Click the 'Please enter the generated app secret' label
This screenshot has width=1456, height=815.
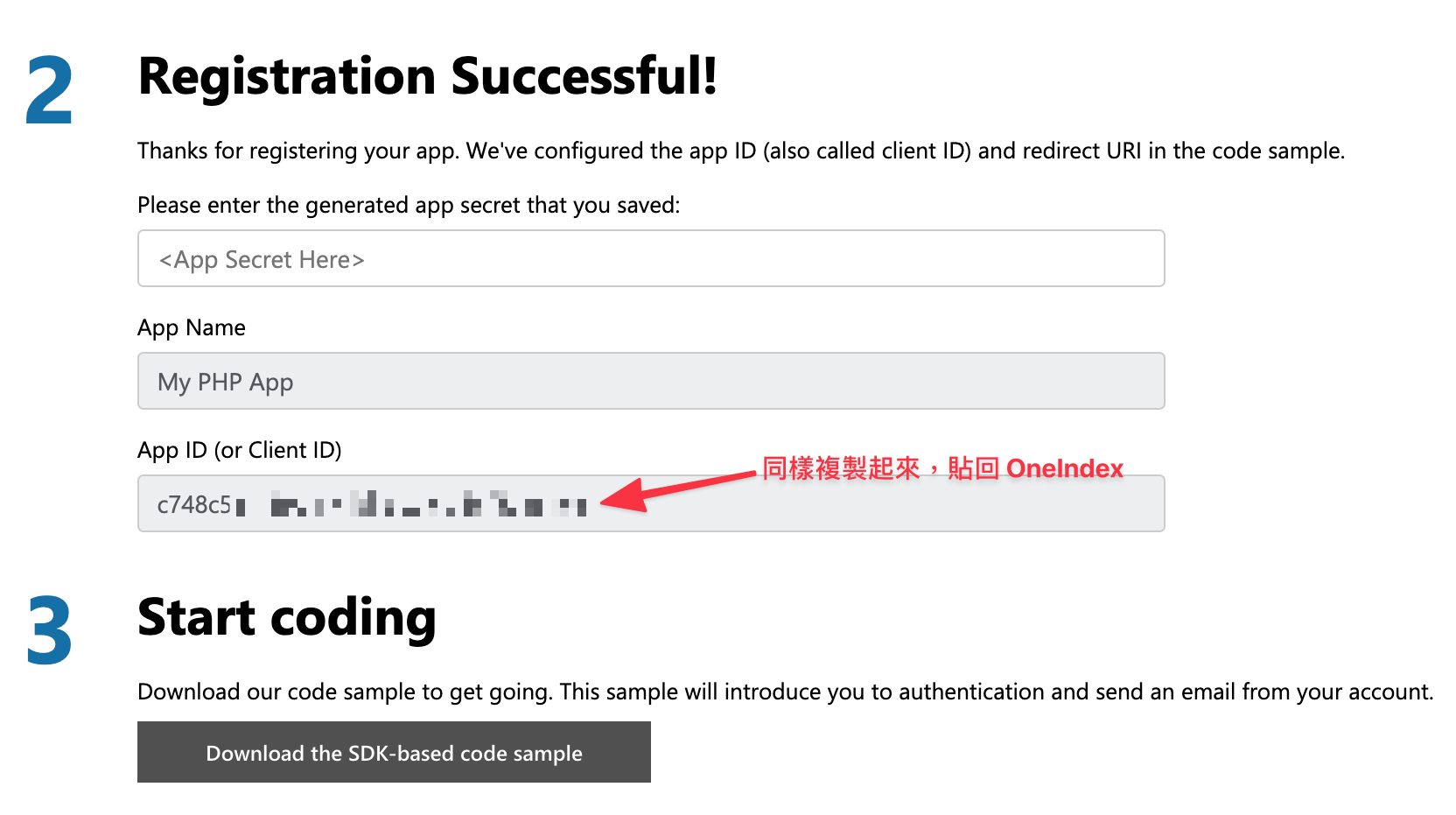click(x=409, y=205)
